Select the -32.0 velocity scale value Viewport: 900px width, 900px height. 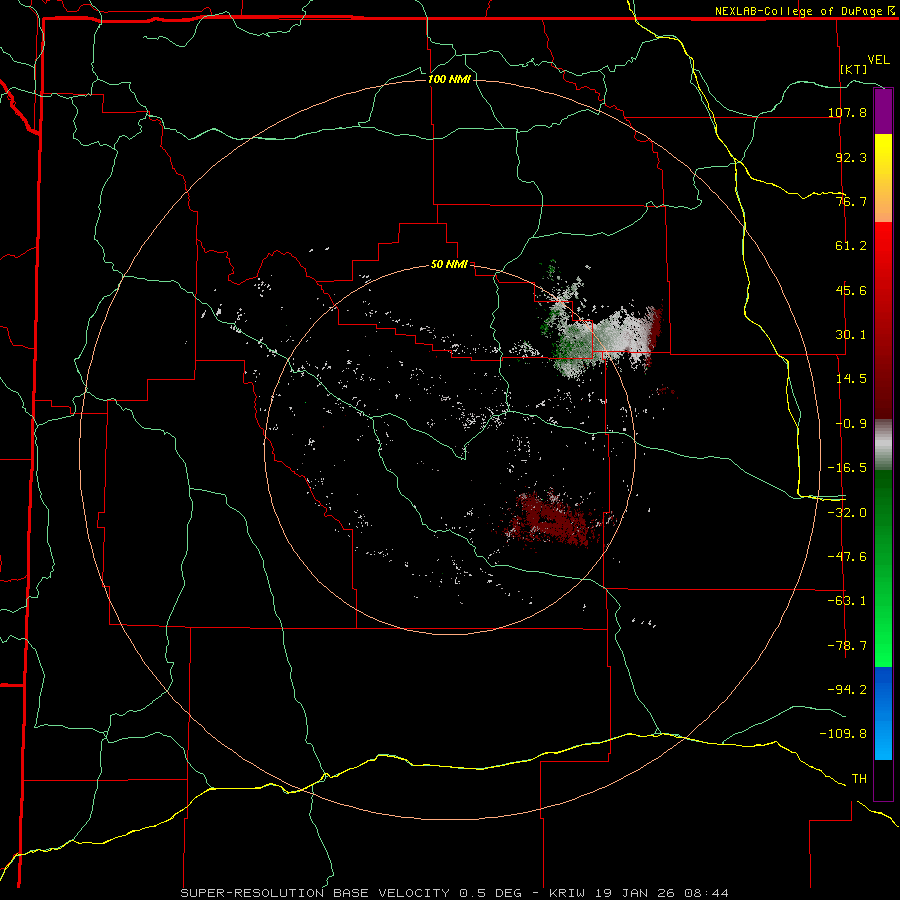[847, 513]
